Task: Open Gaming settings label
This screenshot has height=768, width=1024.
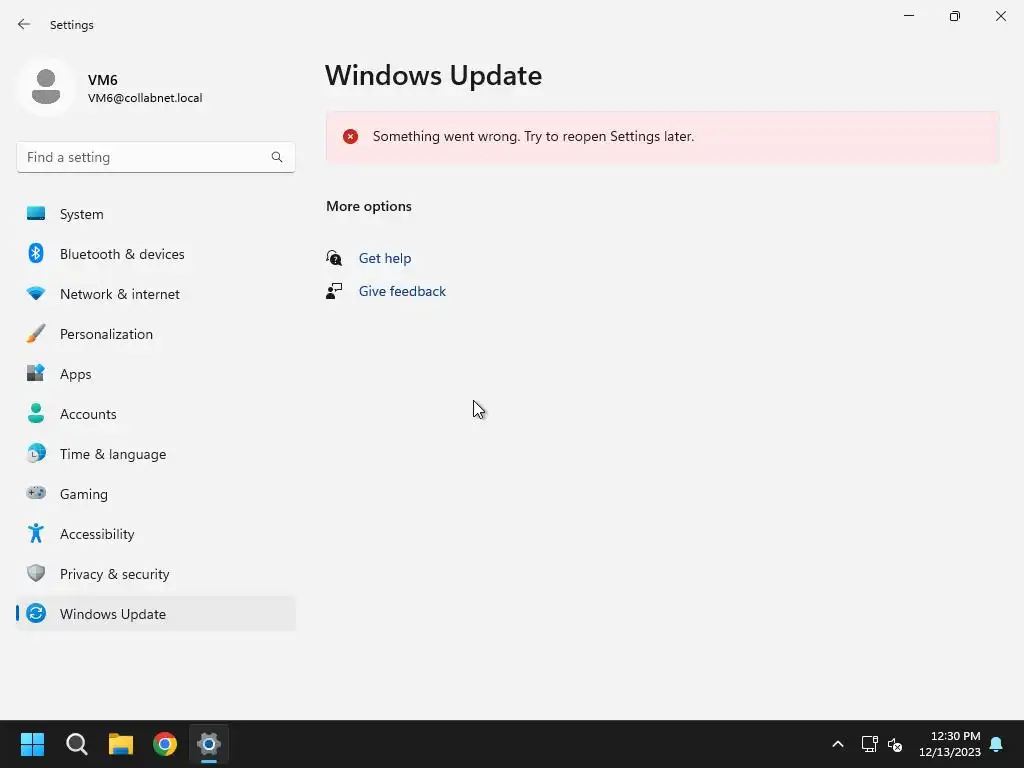Action: point(84,494)
